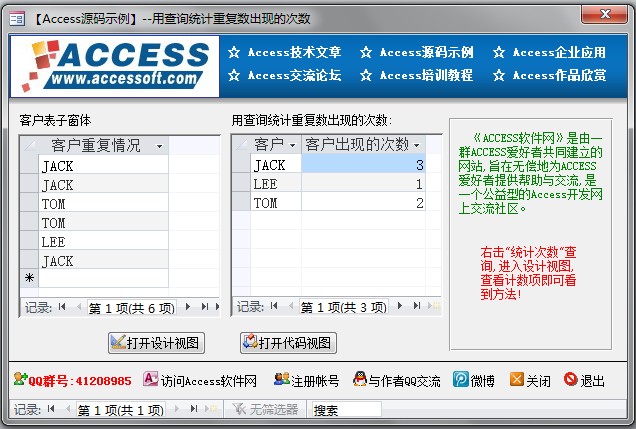Click the count cell showing 1
This screenshot has width=636, height=429.
(363, 184)
